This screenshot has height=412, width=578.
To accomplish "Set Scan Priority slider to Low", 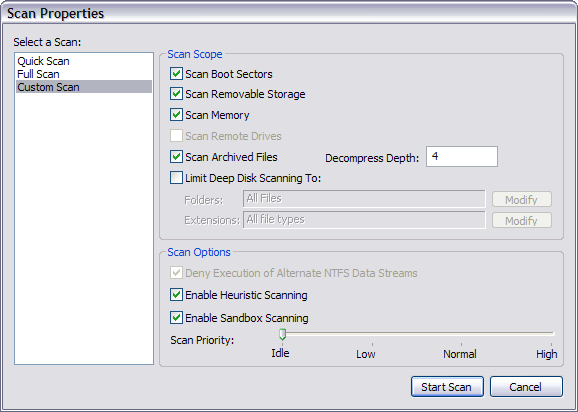I will [x=372, y=334].
